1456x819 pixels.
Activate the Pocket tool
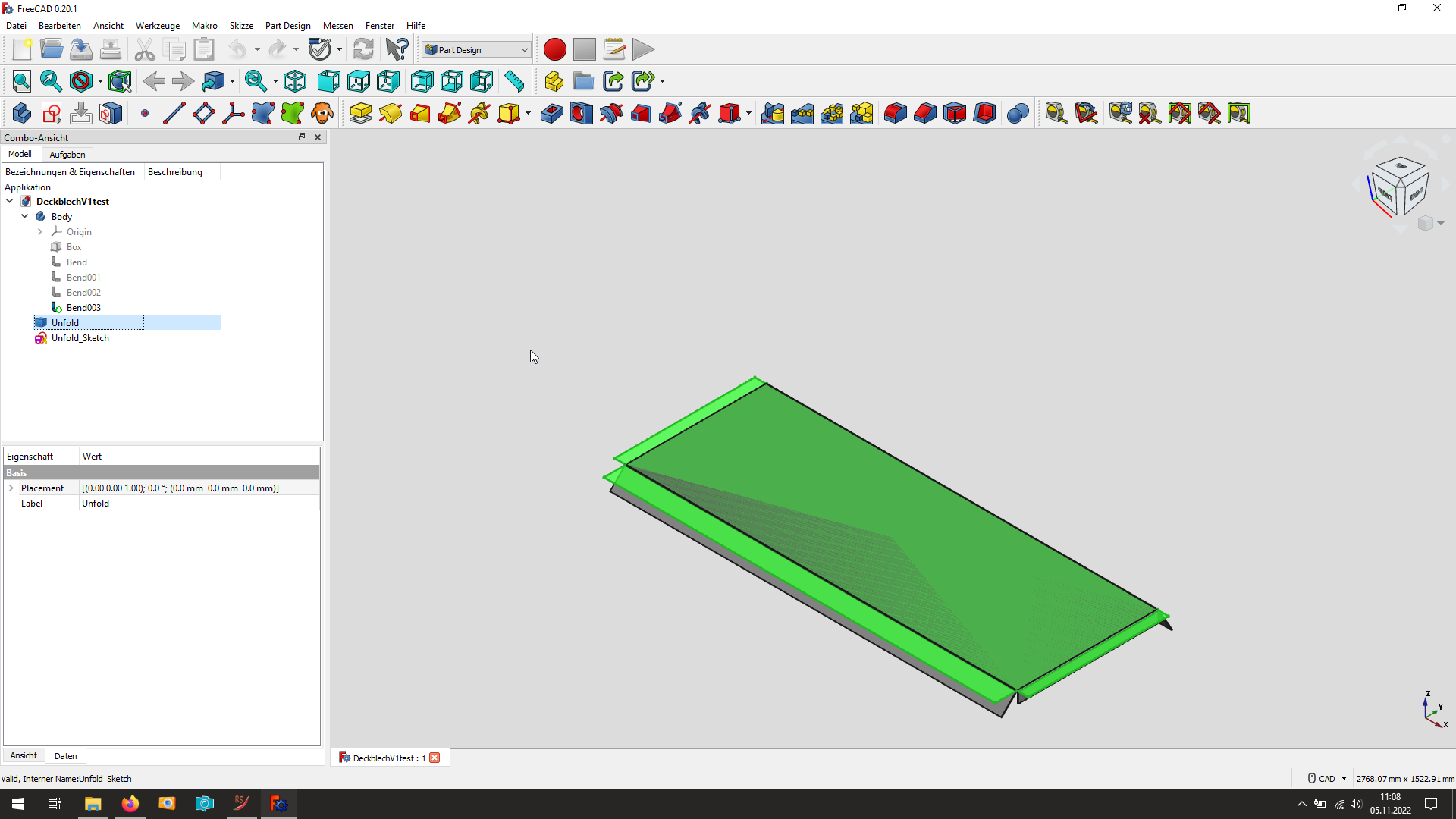pyautogui.click(x=551, y=112)
